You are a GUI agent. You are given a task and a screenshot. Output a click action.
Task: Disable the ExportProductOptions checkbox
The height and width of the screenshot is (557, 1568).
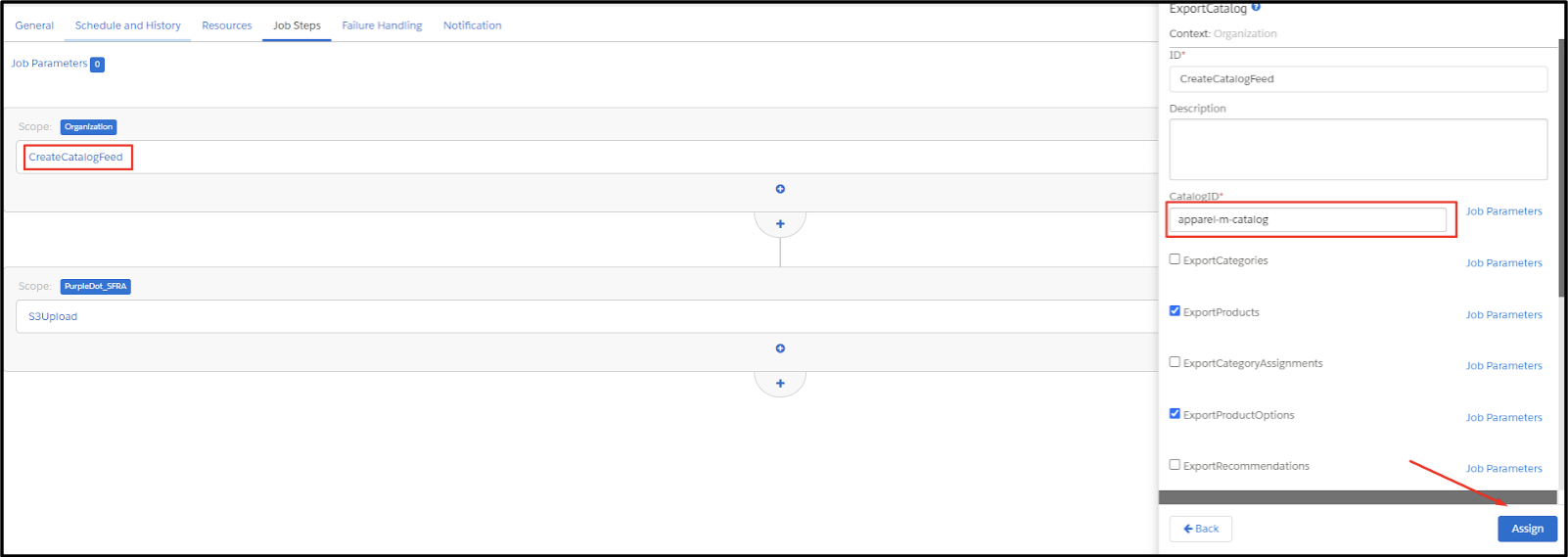pyautogui.click(x=1175, y=414)
